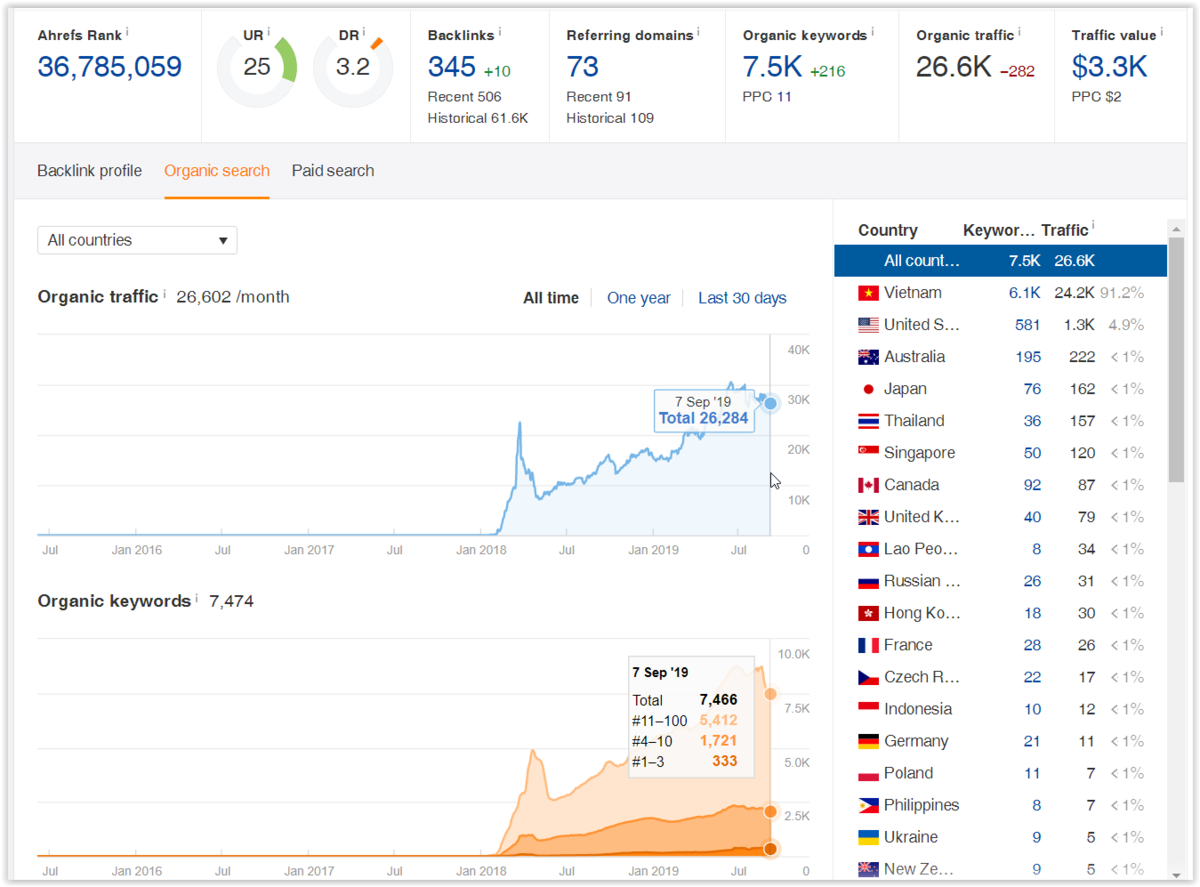Click the Japan country name

(905, 389)
